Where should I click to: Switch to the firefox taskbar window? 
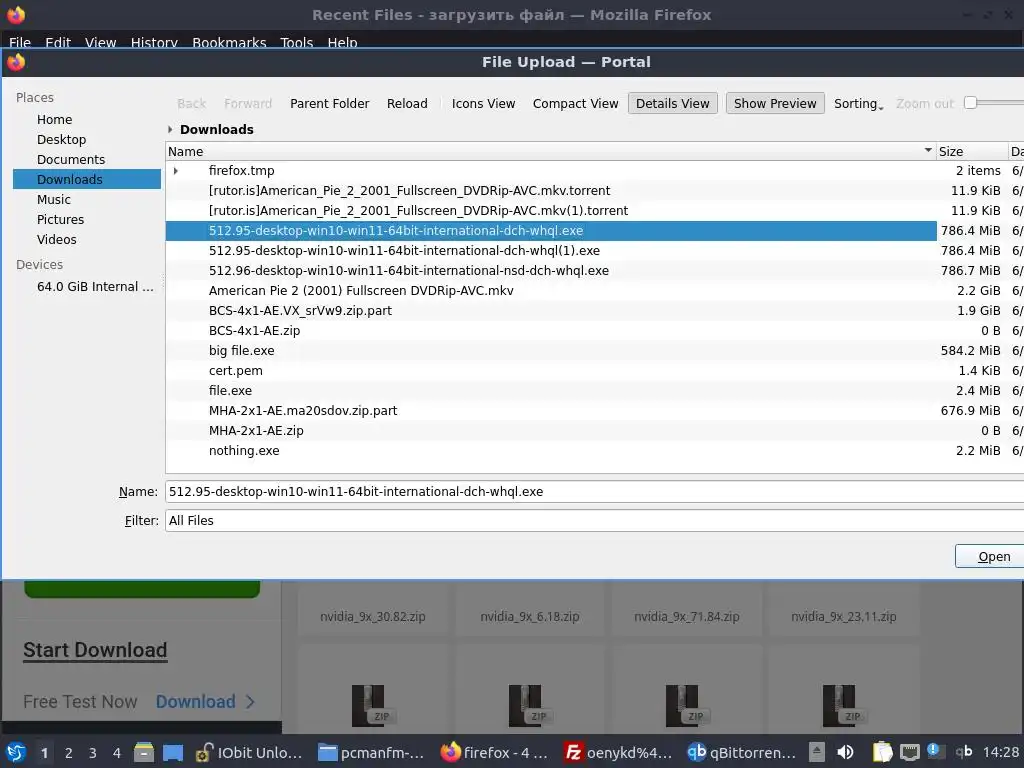point(494,752)
